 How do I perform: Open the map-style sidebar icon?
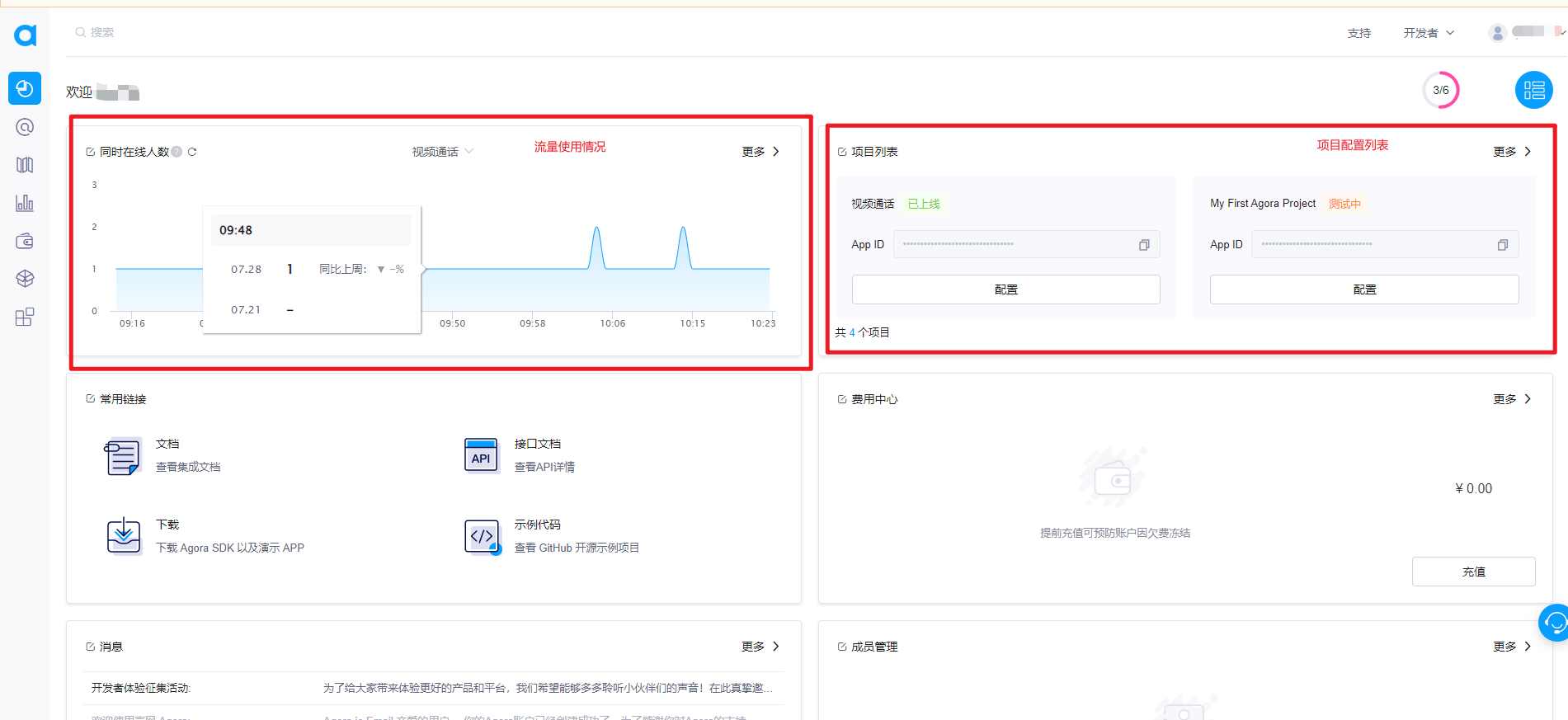[25, 165]
